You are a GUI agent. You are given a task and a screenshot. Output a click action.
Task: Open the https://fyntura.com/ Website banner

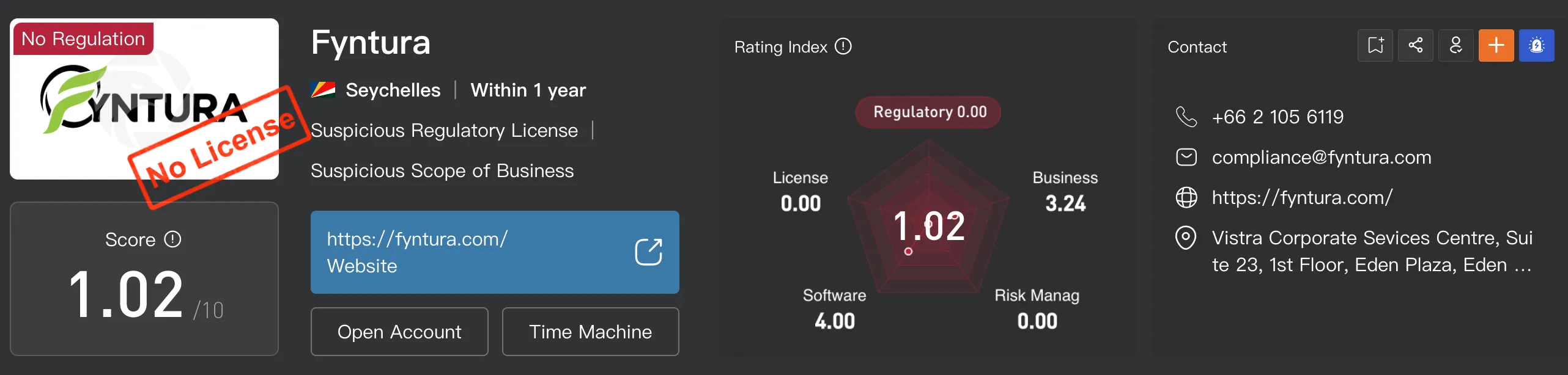coord(495,252)
